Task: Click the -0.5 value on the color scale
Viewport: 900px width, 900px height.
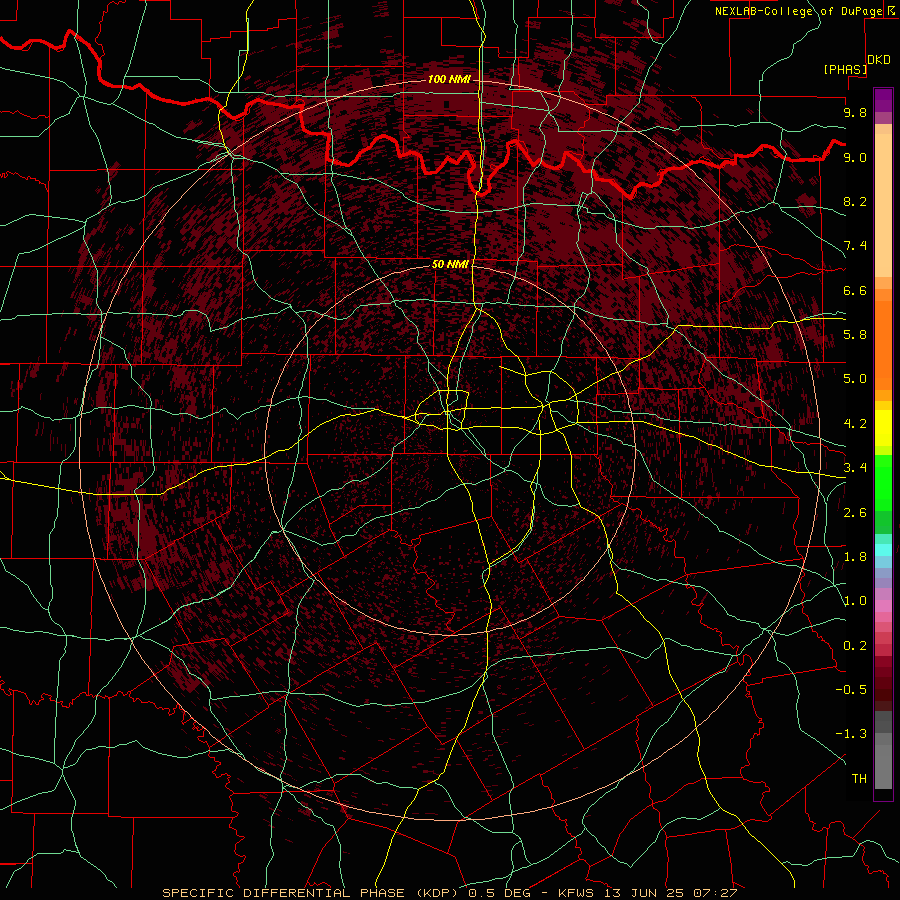Action: [x=851, y=690]
